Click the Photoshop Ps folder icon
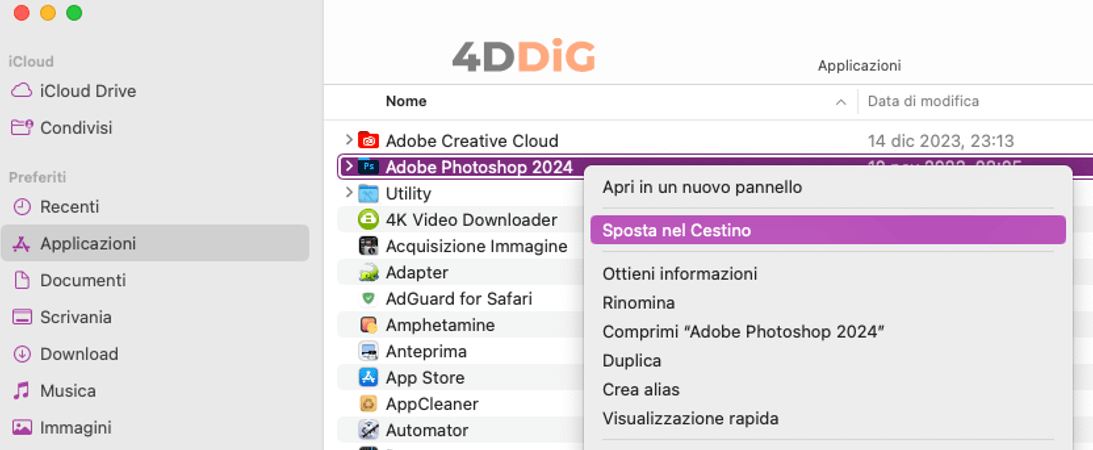1093x450 pixels. [x=367, y=167]
